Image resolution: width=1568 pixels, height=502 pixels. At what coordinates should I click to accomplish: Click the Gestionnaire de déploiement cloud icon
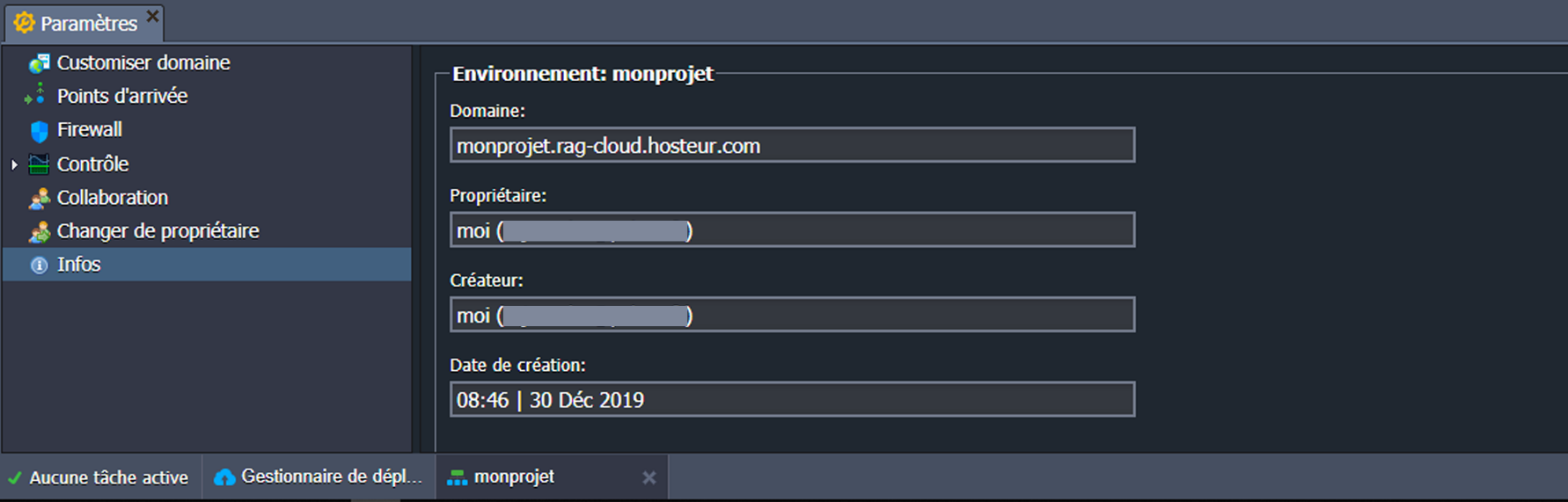224,477
